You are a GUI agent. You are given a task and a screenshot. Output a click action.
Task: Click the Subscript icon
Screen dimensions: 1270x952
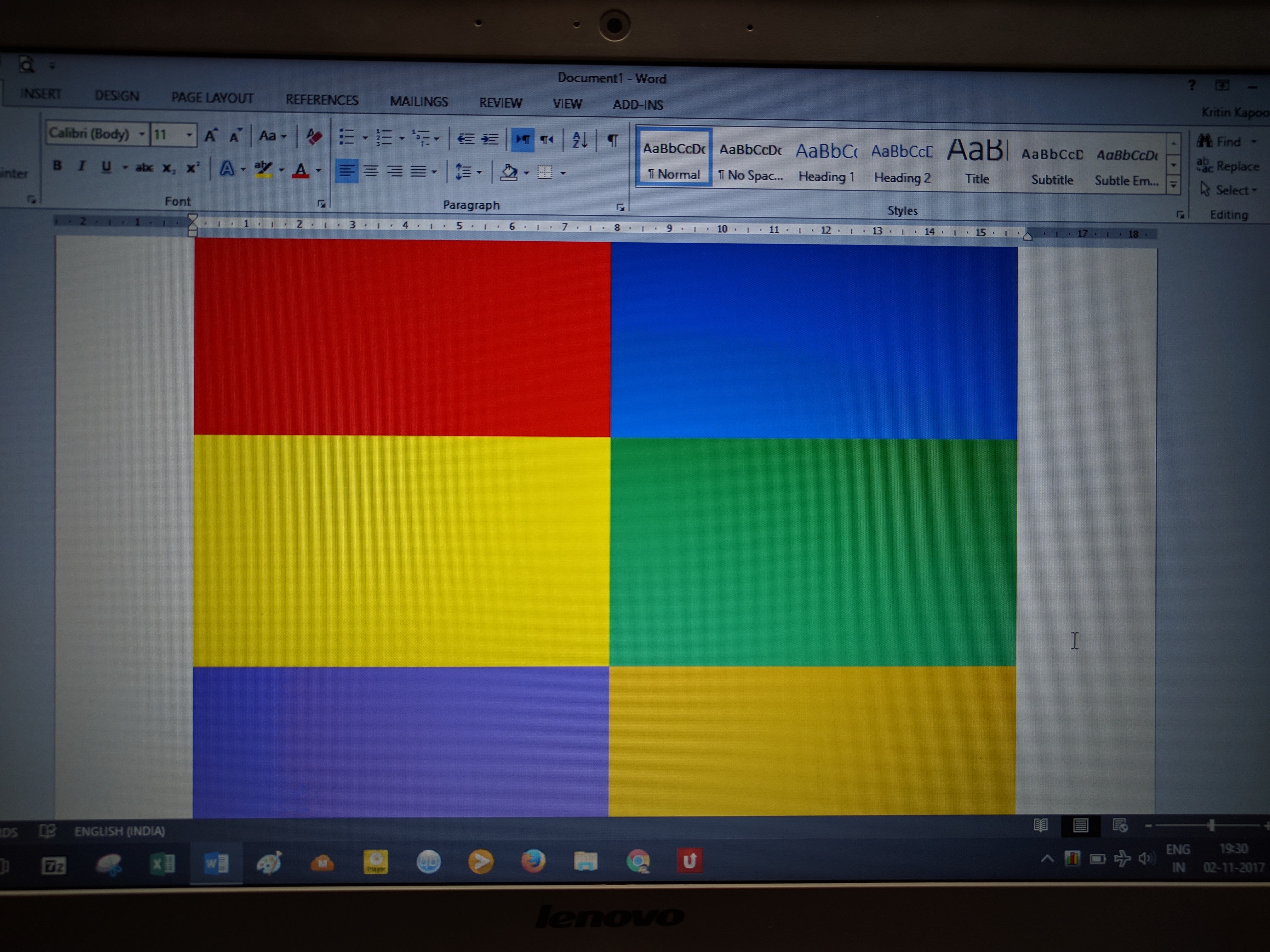coord(168,168)
